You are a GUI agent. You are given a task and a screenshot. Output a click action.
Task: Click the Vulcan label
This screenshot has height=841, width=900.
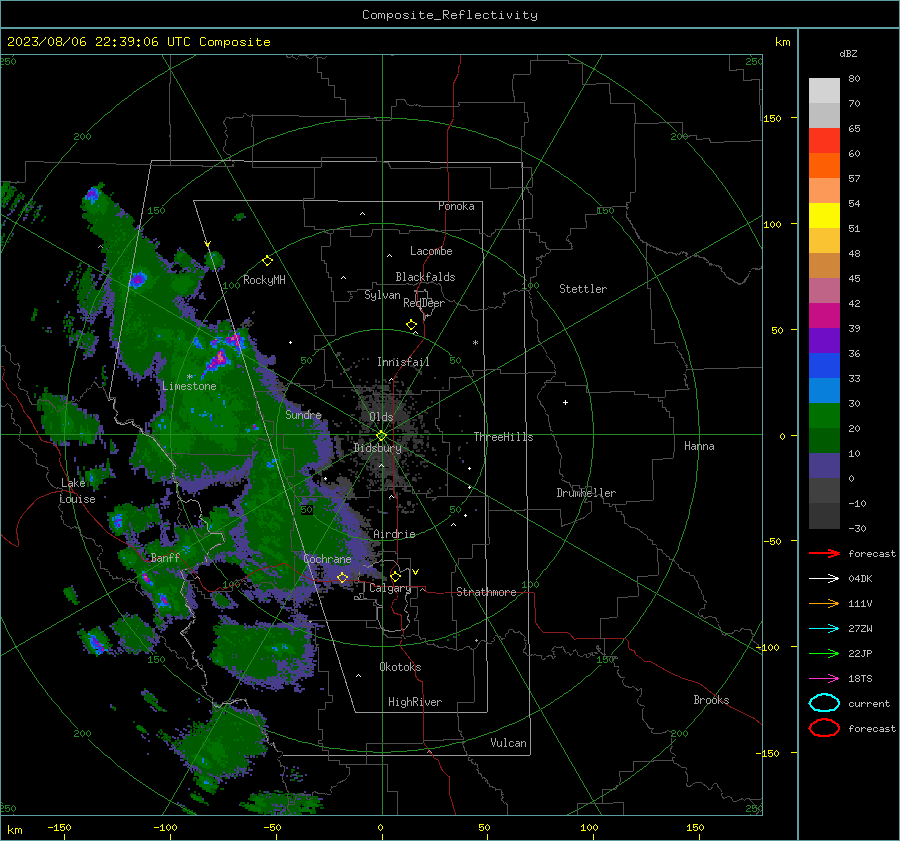pyautogui.click(x=508, y=743)
